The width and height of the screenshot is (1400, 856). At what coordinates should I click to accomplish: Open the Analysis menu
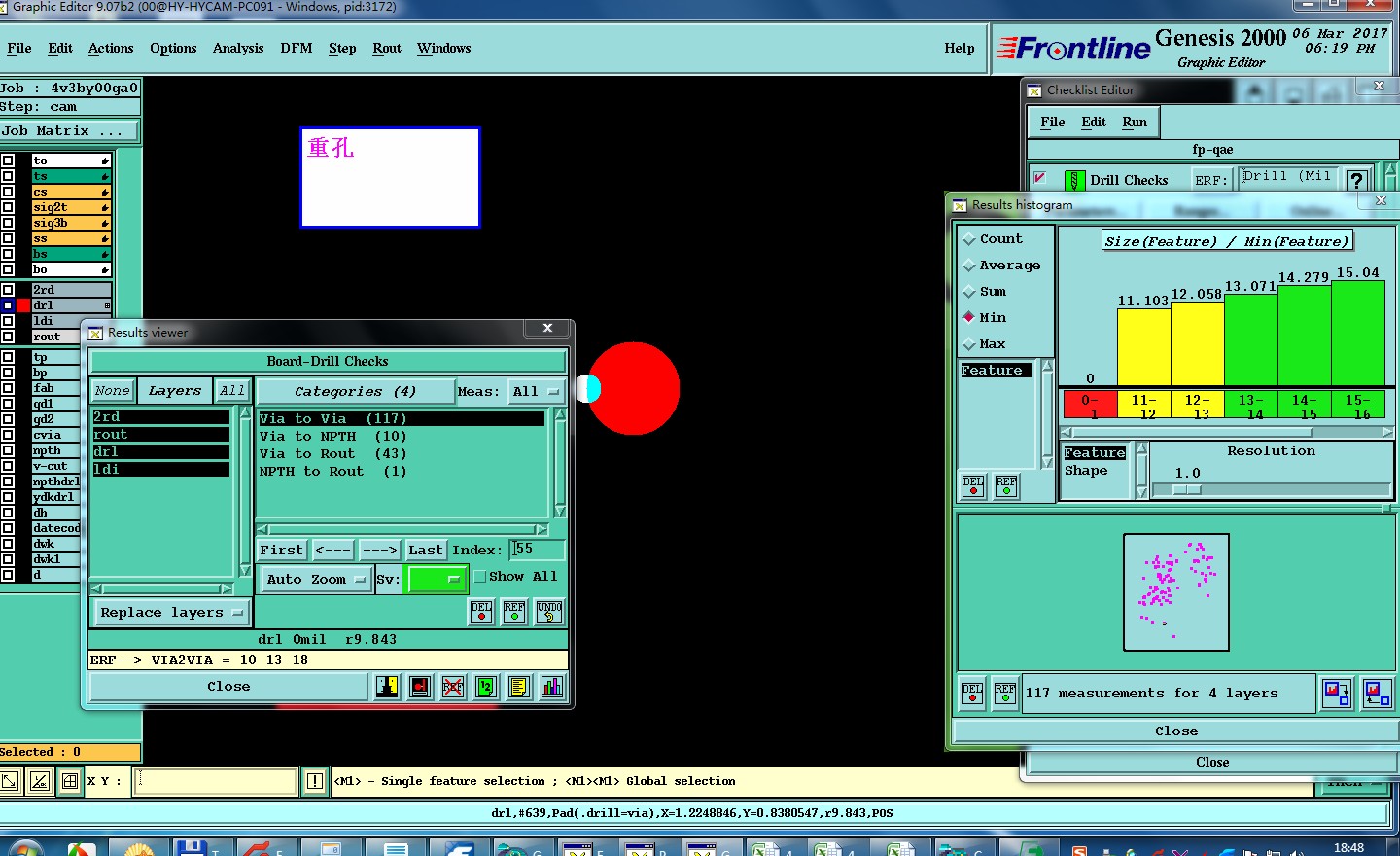click(x=238, y=48)
